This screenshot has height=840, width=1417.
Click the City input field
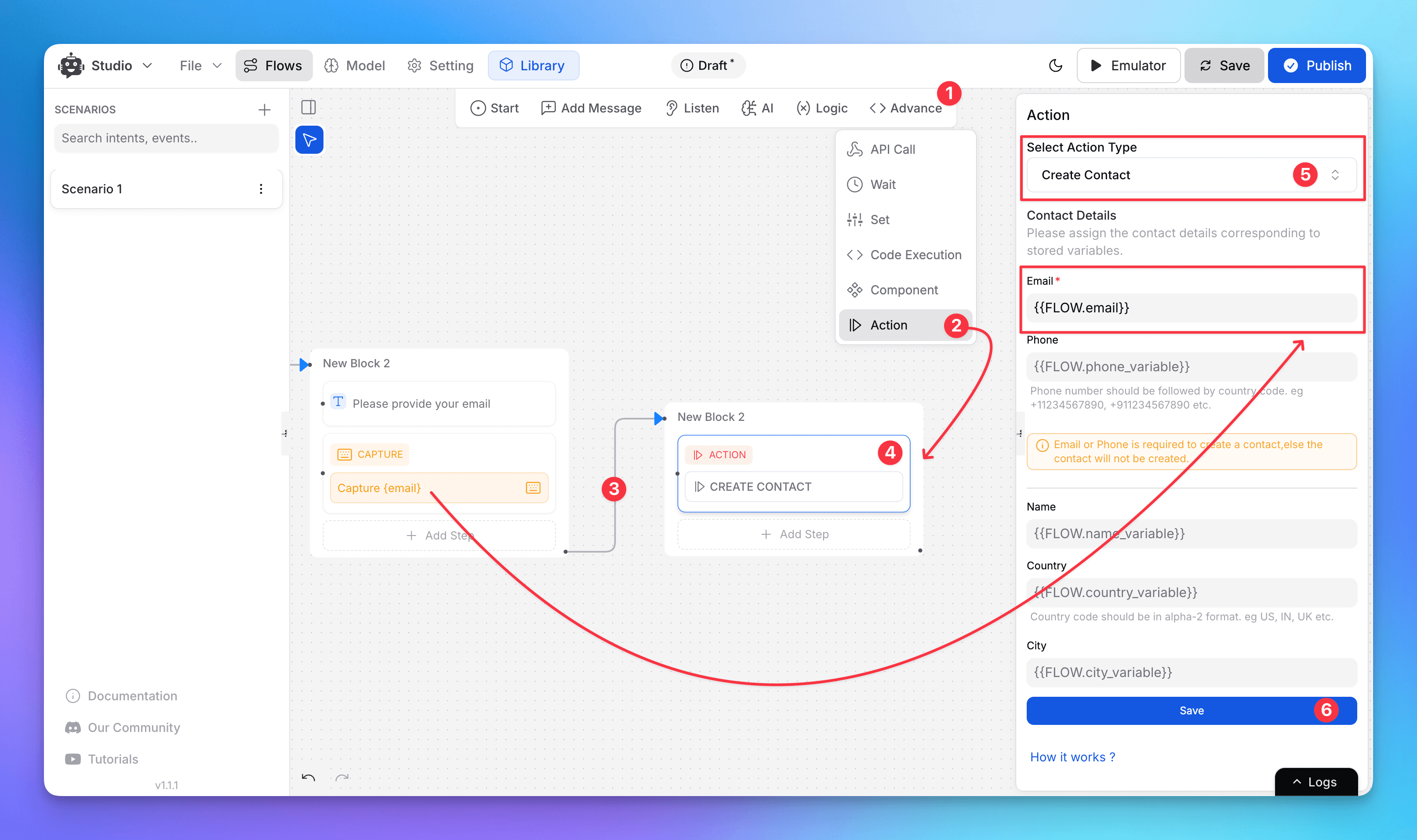[x=1191, y=673]
